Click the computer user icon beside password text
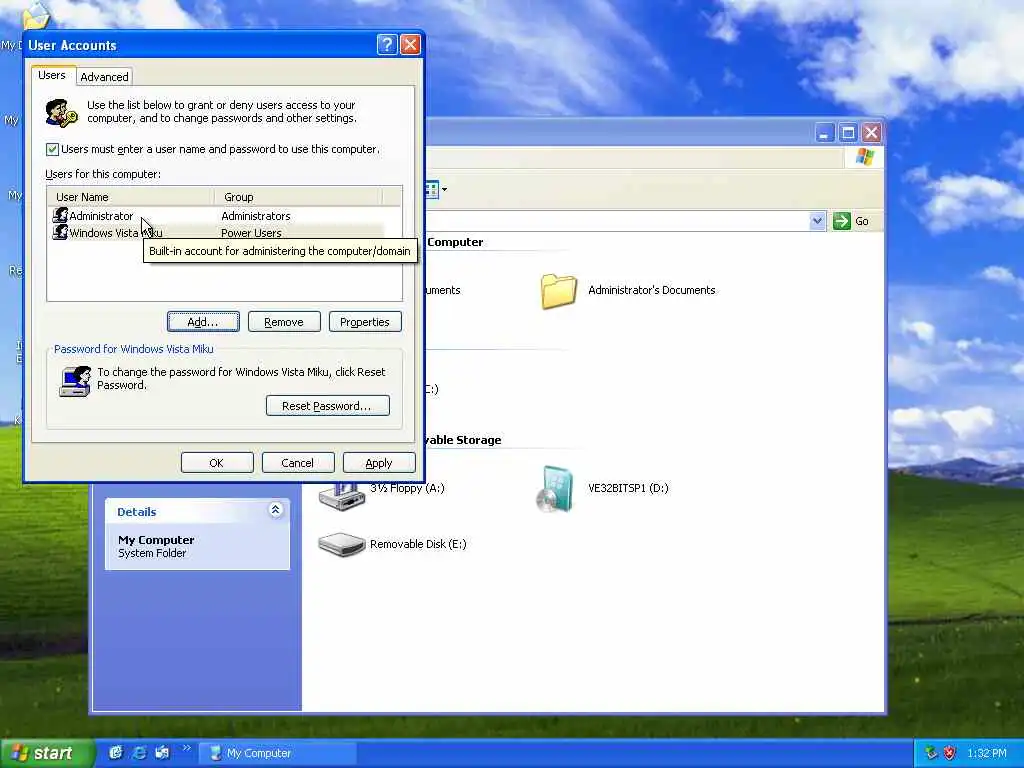 (74, 381)
